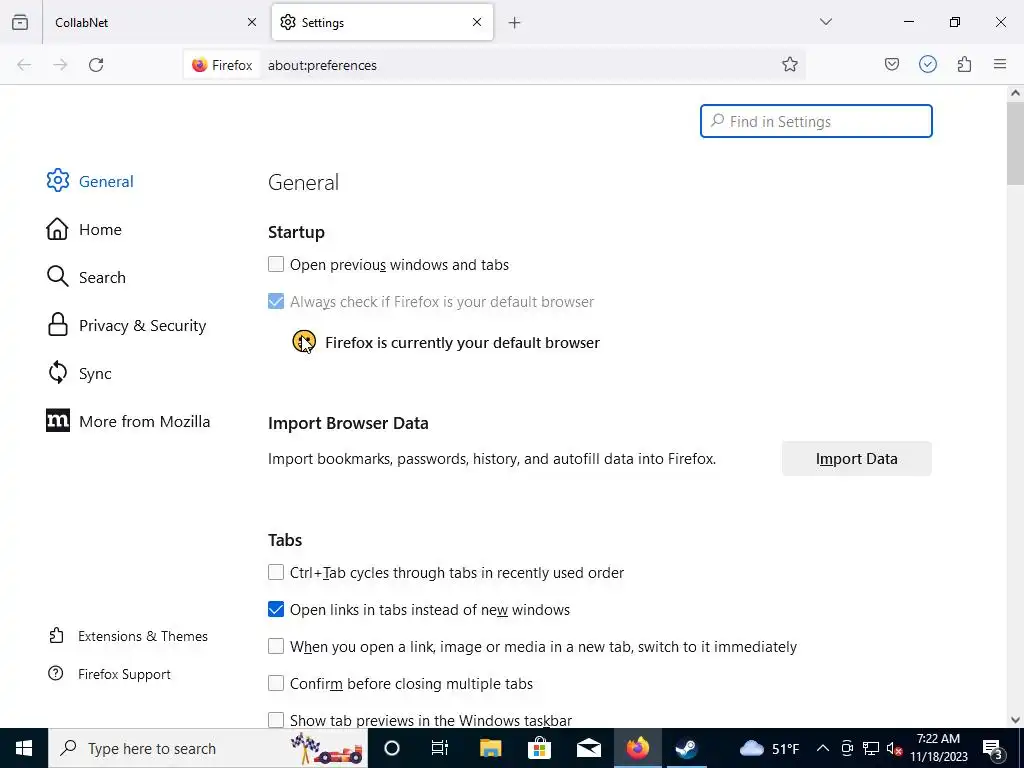Close the Settings tab
The width and height of the screenshot is (1024, 768).
pyautogui.click(x=477, y=22)
